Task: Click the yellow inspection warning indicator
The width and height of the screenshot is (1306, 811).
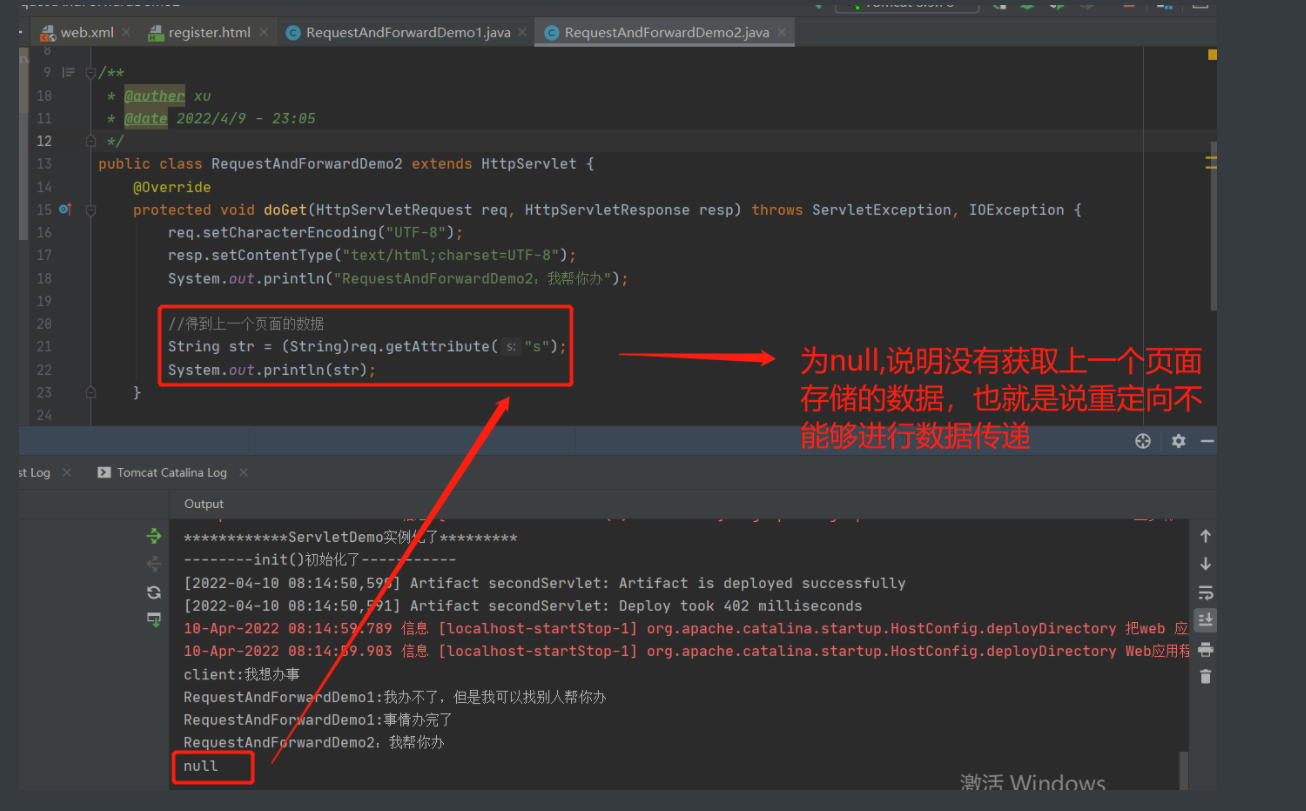Action: pyautogui.click(x=1212, y=56)
